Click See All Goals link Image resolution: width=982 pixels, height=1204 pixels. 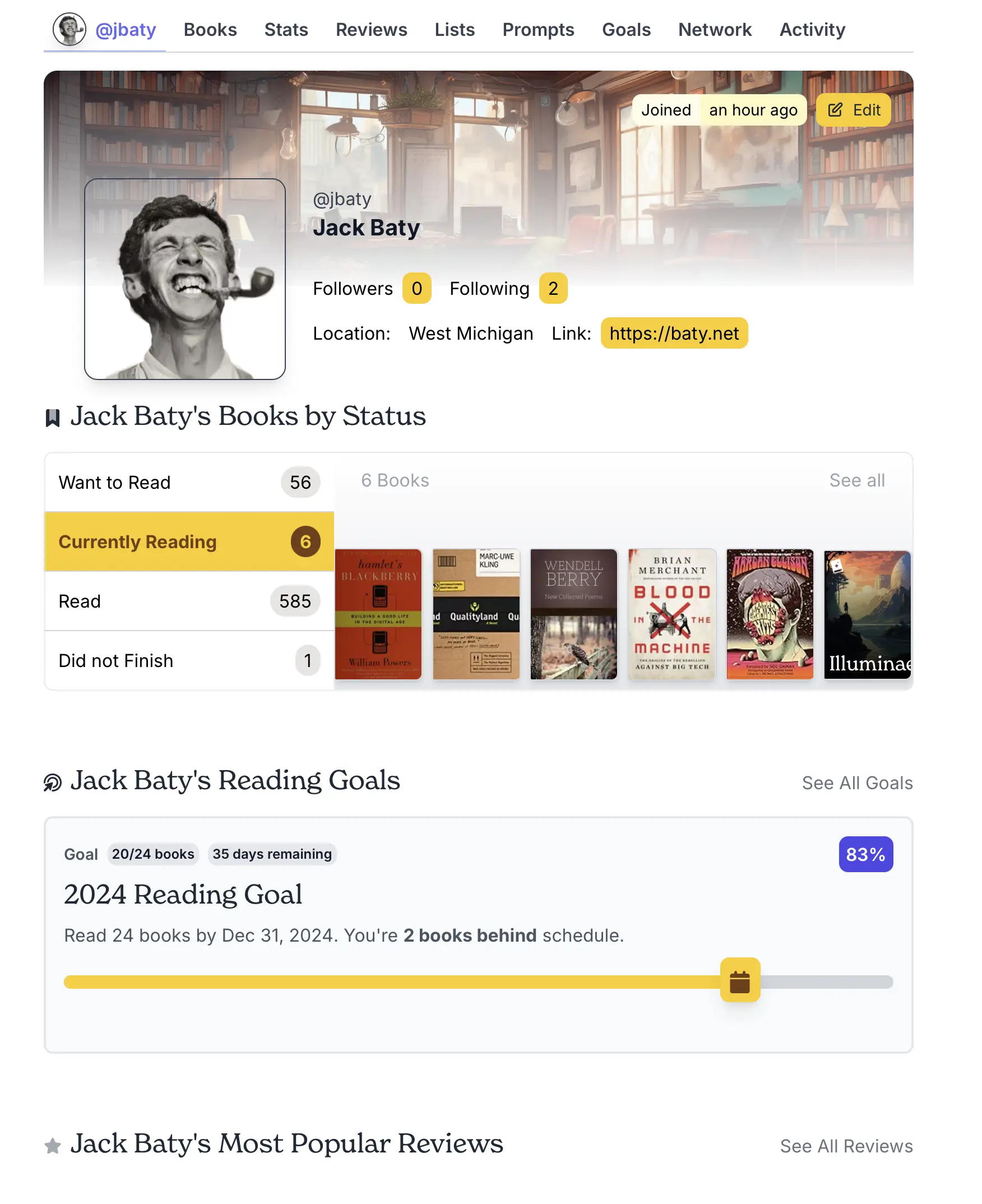(x=857, y=783)
